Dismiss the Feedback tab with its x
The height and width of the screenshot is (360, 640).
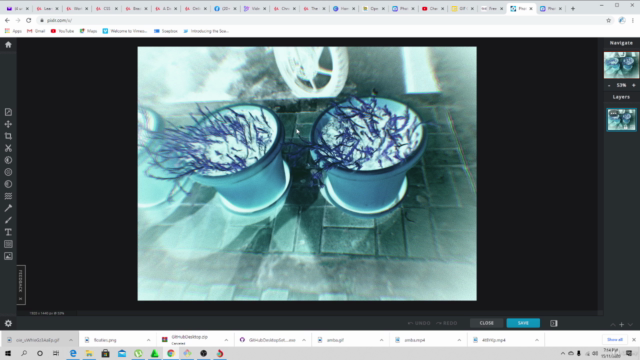[20, 299]
